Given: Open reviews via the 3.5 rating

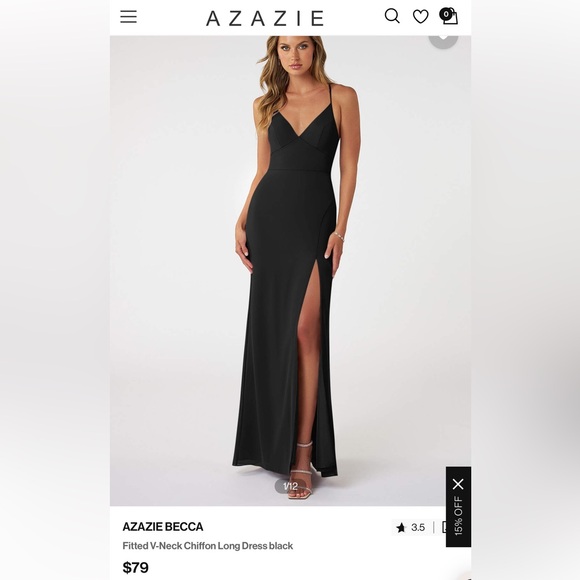Looking at the screenshot, I should (x=418, y=527).
